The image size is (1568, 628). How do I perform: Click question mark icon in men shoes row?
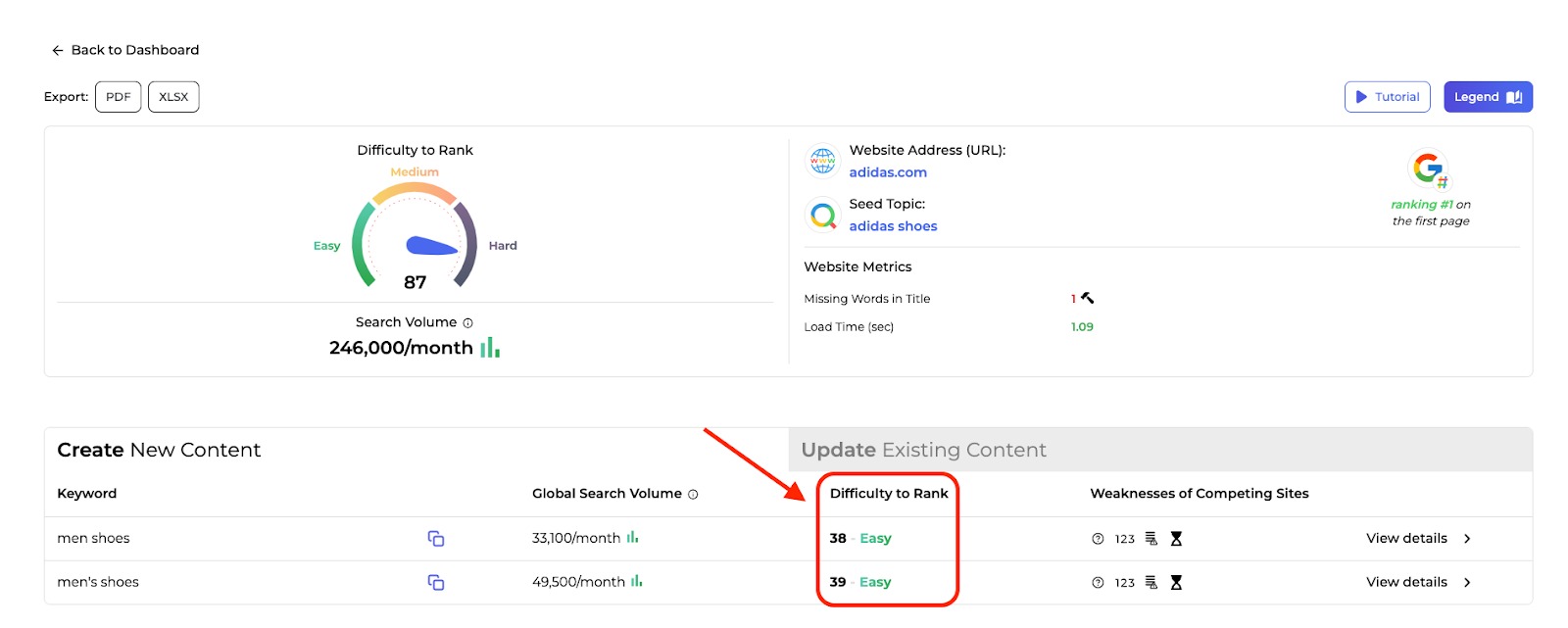[1098, 539]
